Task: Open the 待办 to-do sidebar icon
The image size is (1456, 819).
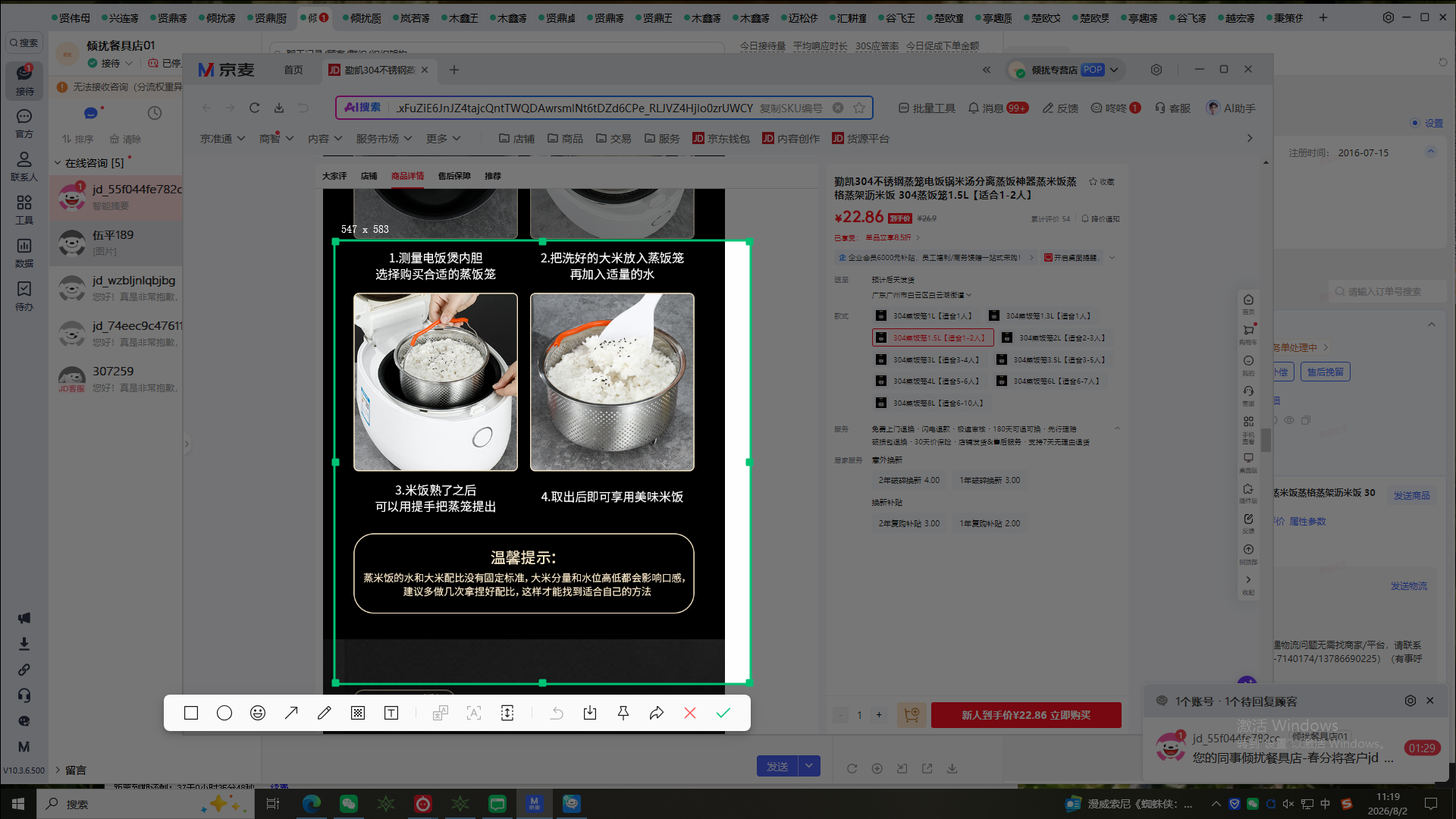Action: (x=24, y=296)
